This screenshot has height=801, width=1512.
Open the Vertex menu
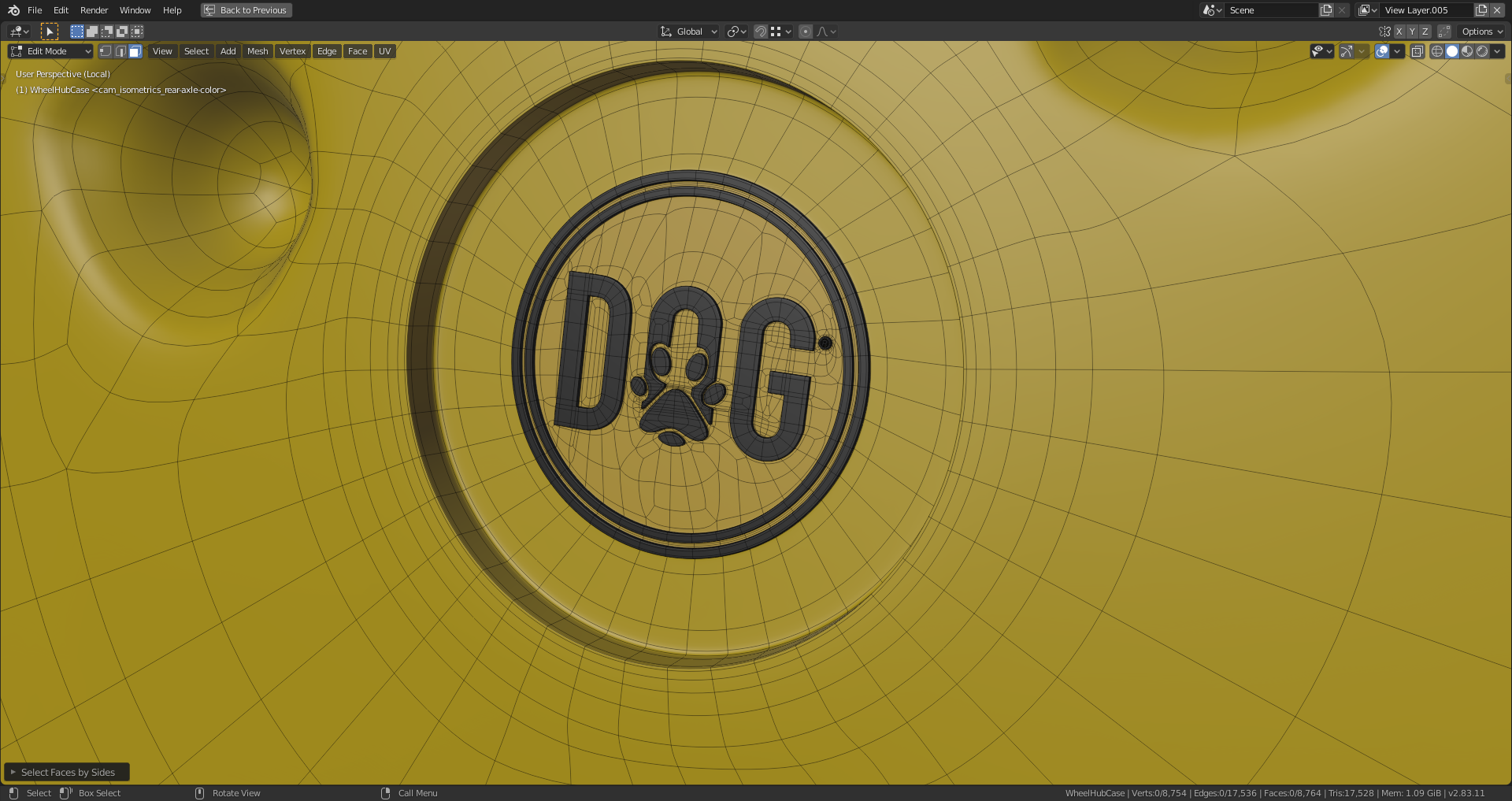click(x=292, y=51)
